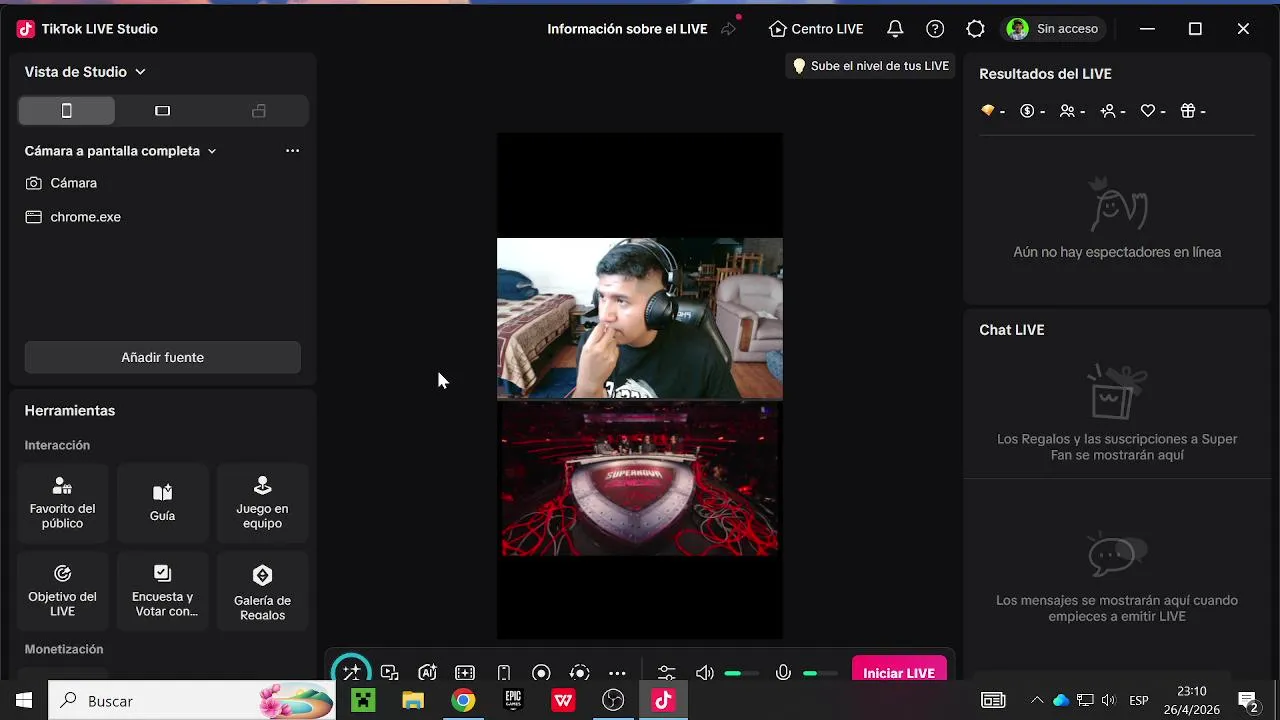Viewport: 1280px width, 720px height.
Task: Select the camera feed in preview
Action: tap(640, 318)
